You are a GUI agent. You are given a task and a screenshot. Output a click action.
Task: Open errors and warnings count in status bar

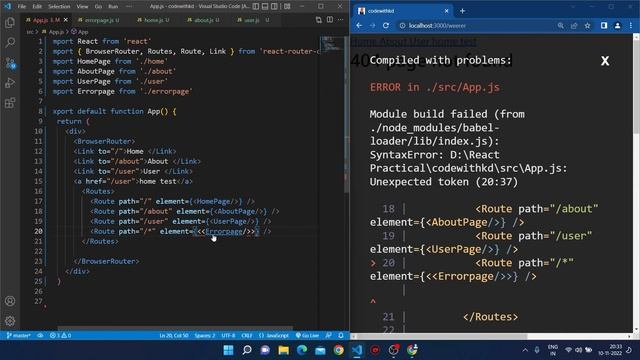pos(60,336)
